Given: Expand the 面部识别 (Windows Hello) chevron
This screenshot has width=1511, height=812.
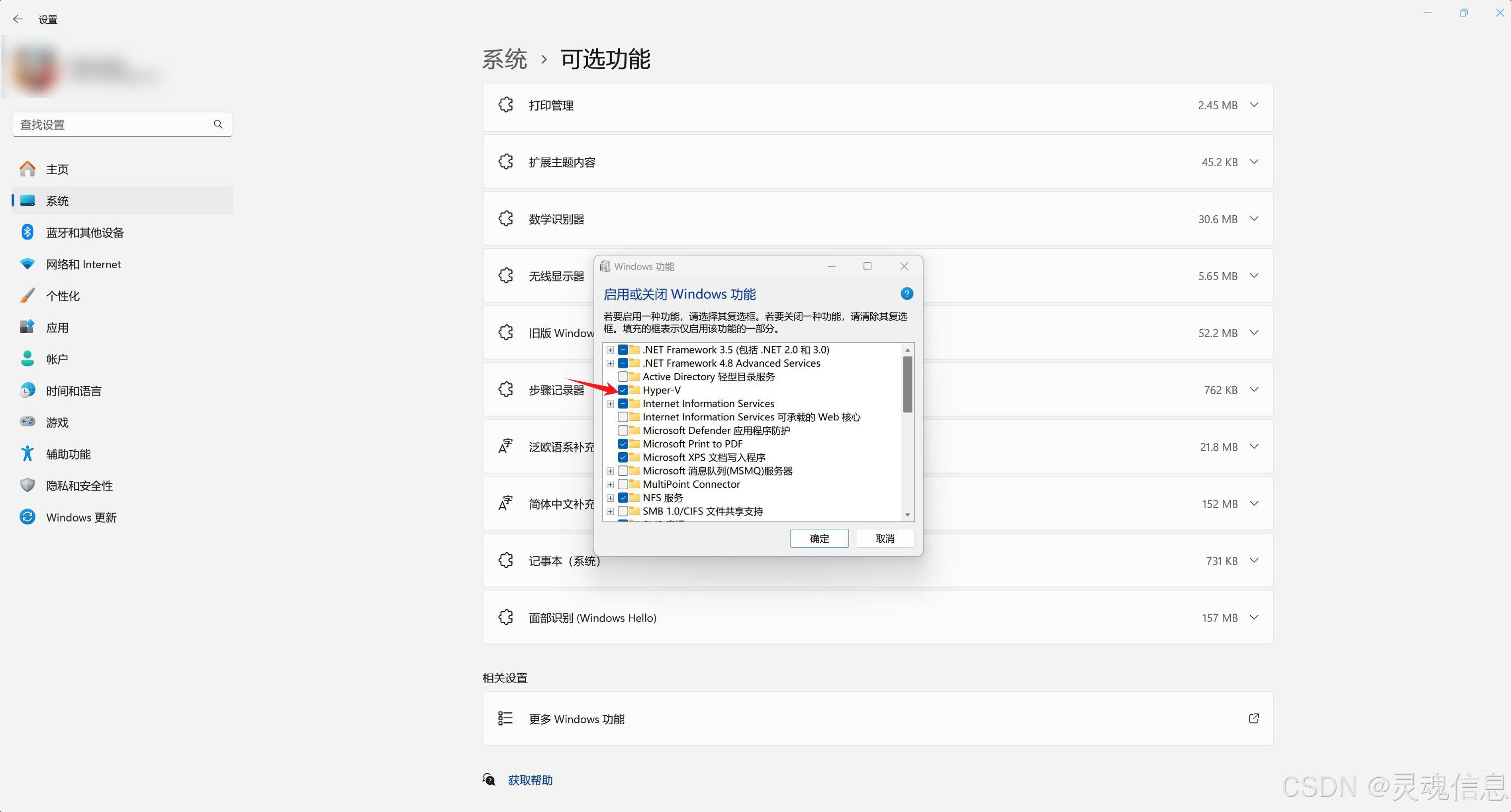Looking at the screenshot, I should click(1254, 617).
